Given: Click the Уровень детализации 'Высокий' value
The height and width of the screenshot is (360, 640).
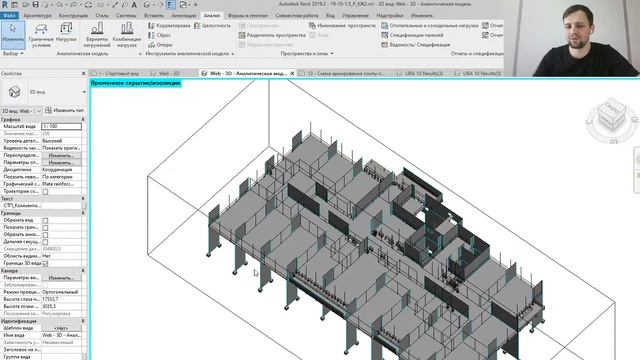Looking at the screenshot, I should (x=62, y=141).
